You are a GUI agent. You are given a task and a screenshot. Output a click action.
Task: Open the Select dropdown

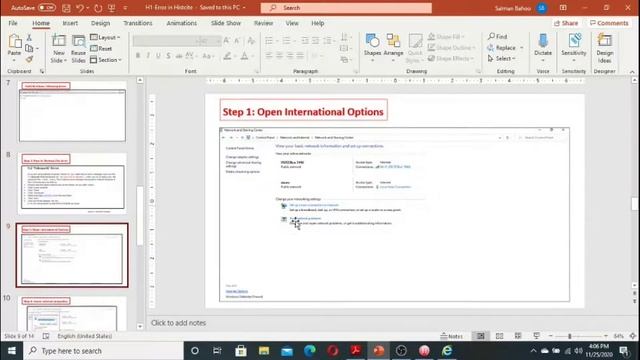[x=501, y=59]
